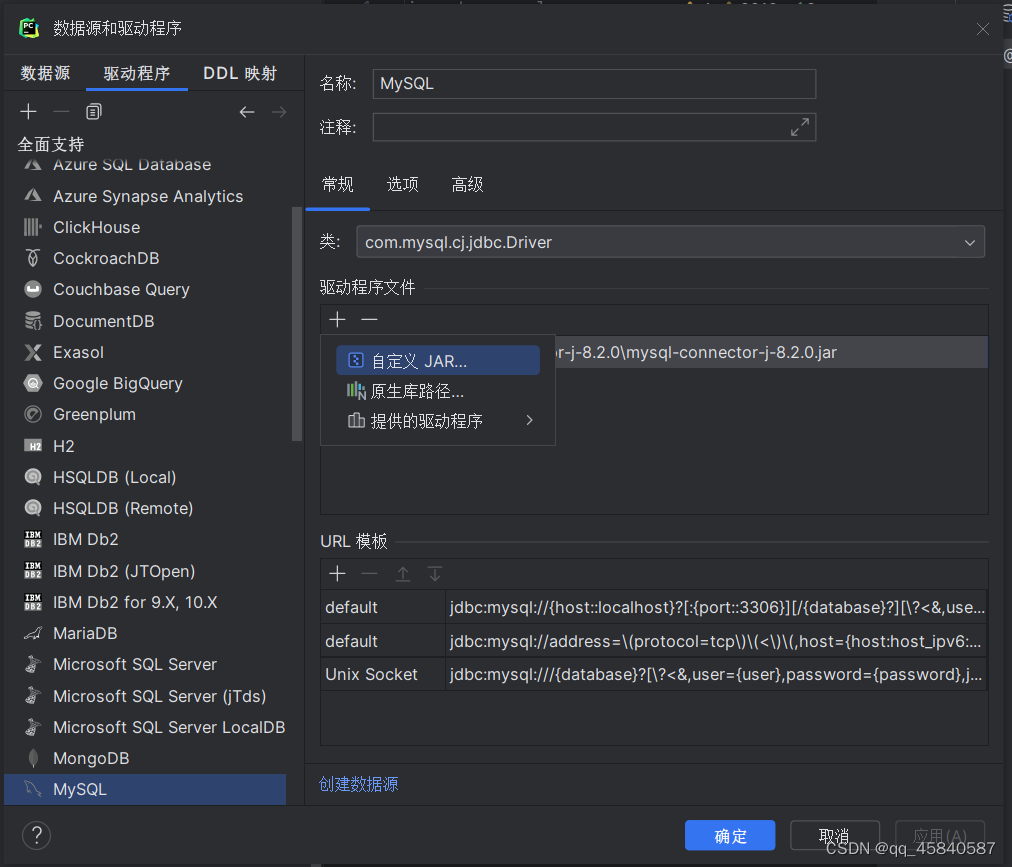Click the 名称 field containing MySQL
The width and height of the screenshot is (1012, 867).
pyautogui.click(x=594, y=84)
